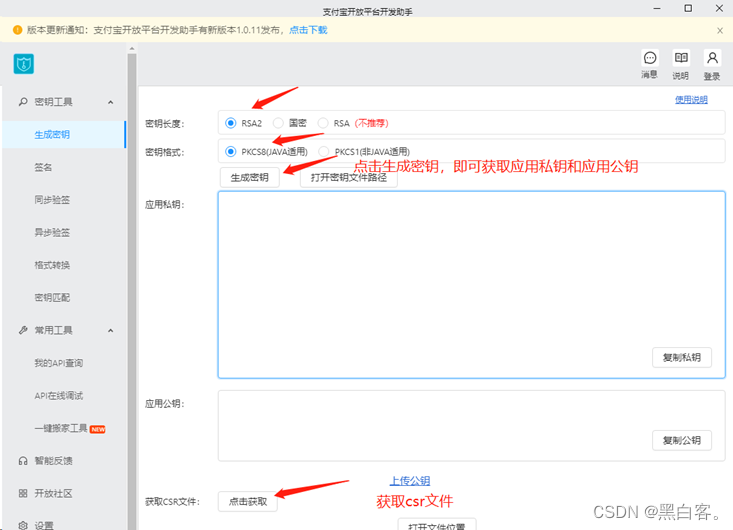
Task: Click the 密钥格式 label
Action: 165,152
